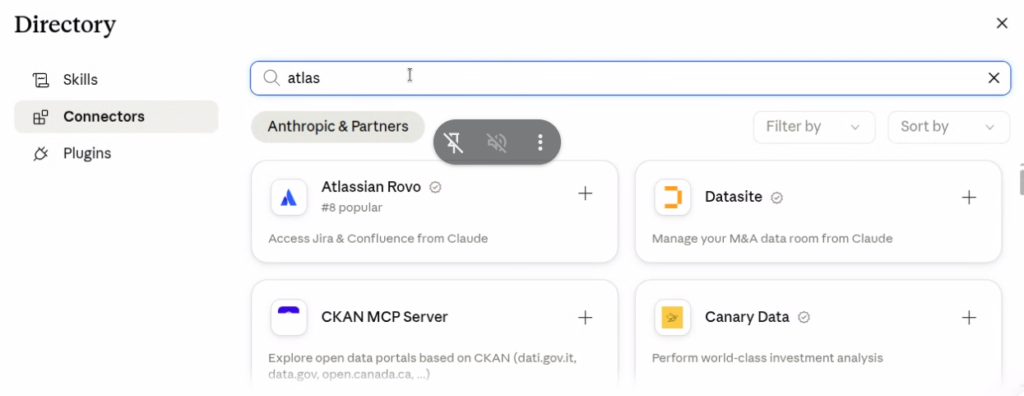Screen dimensions: 1024x396
Task: Expand the Filter by dropdown
Action: (x=814, y=127)
